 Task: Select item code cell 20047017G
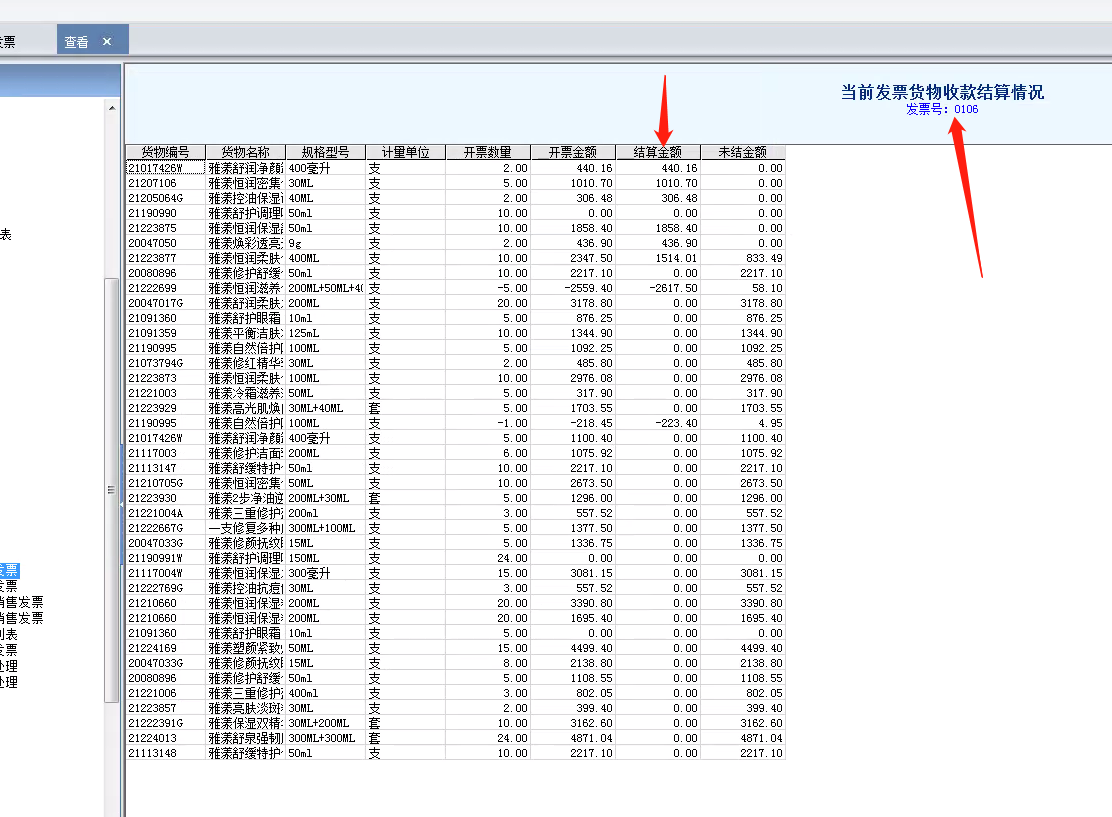tap(165, 303)
